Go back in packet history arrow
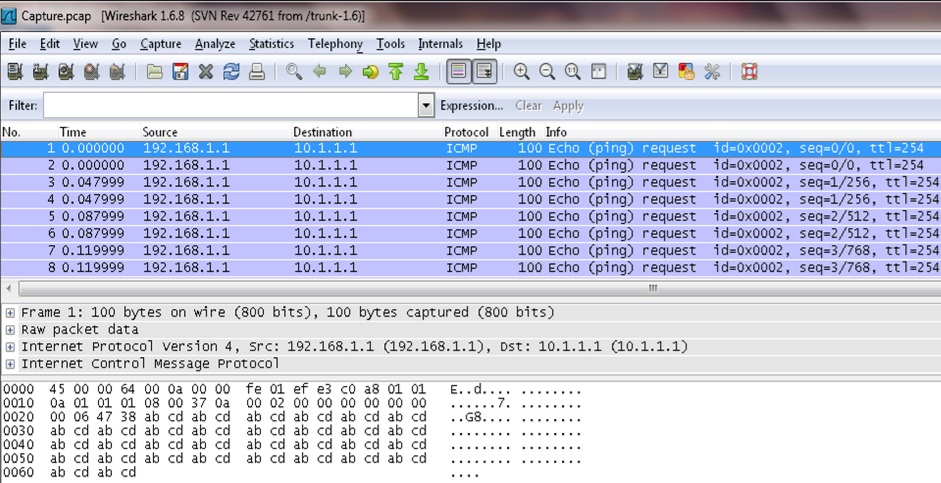 tap(319, 72)
